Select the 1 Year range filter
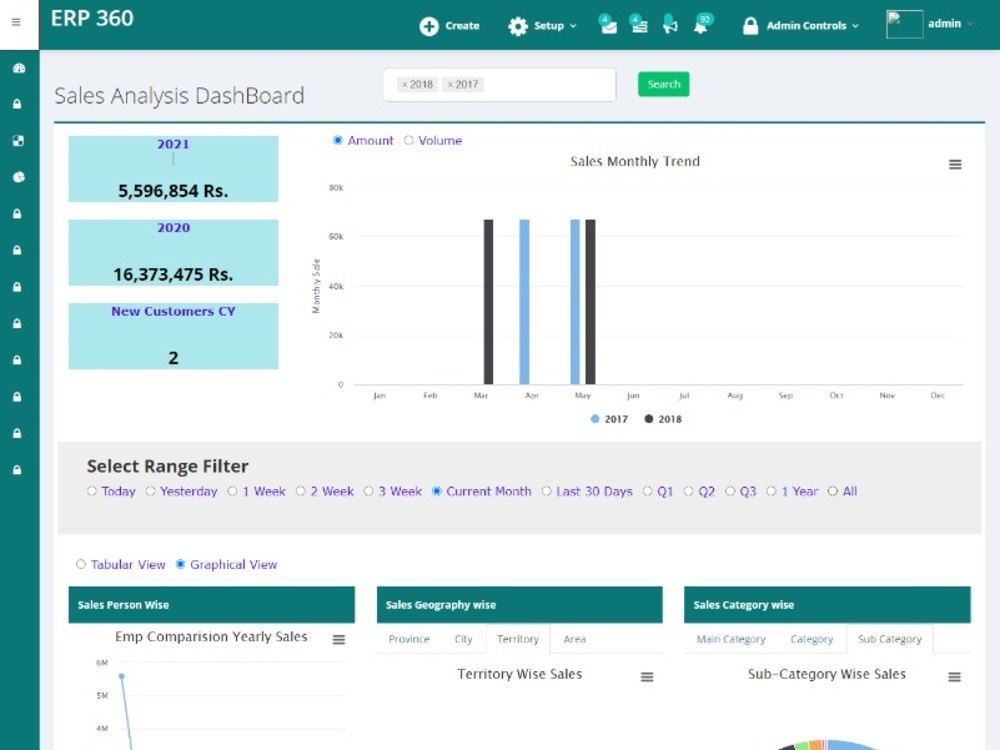The height and width of the screenshot is (750, 1000). pos(771,491)
